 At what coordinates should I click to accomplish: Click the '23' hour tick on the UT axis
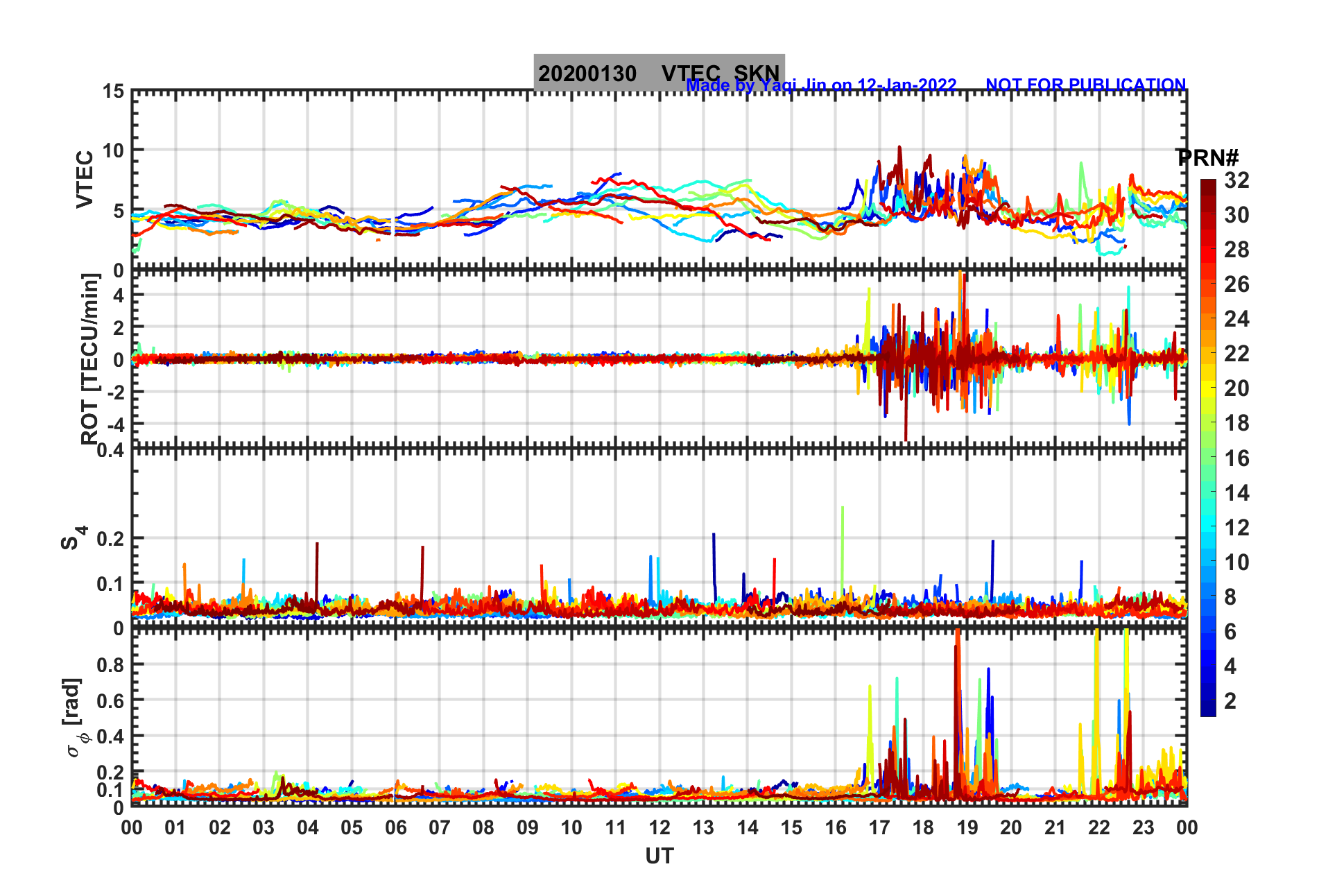pos(1143,827)
